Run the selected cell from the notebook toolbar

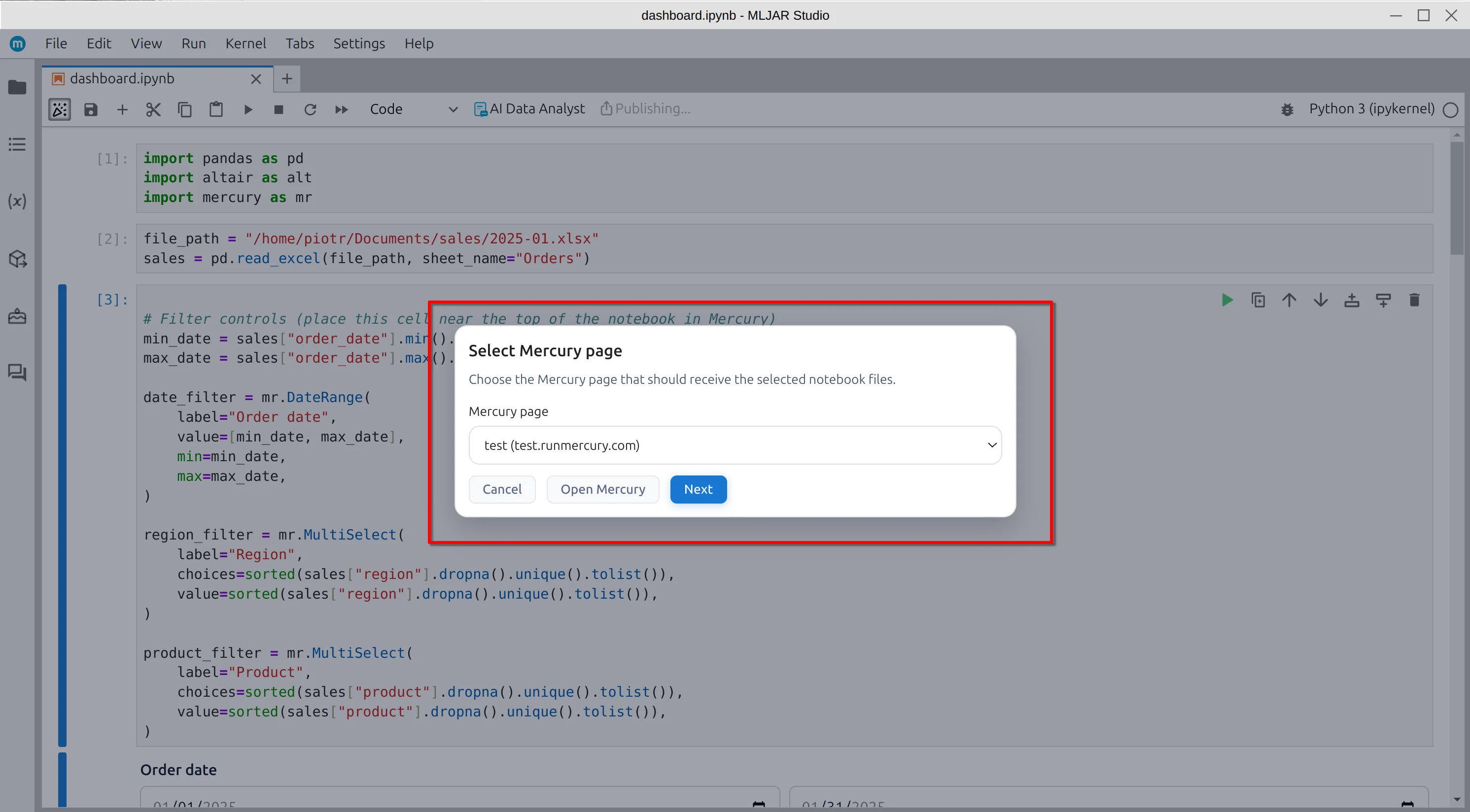(x=247, y=109)
